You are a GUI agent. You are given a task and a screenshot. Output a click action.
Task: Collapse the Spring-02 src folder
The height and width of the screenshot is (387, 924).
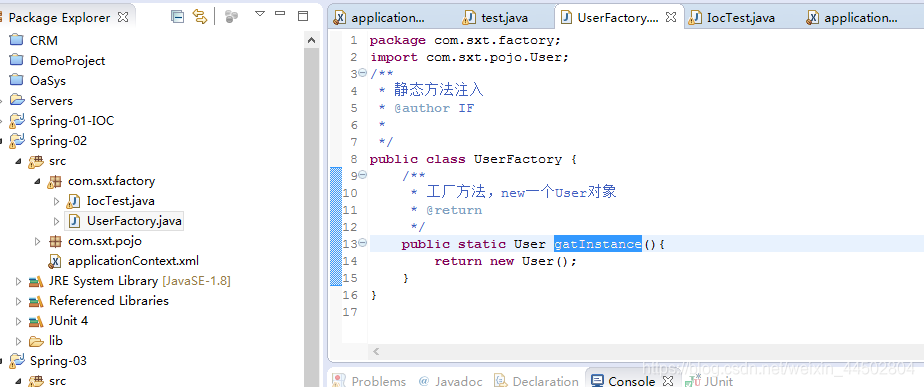tap(18, 161)
